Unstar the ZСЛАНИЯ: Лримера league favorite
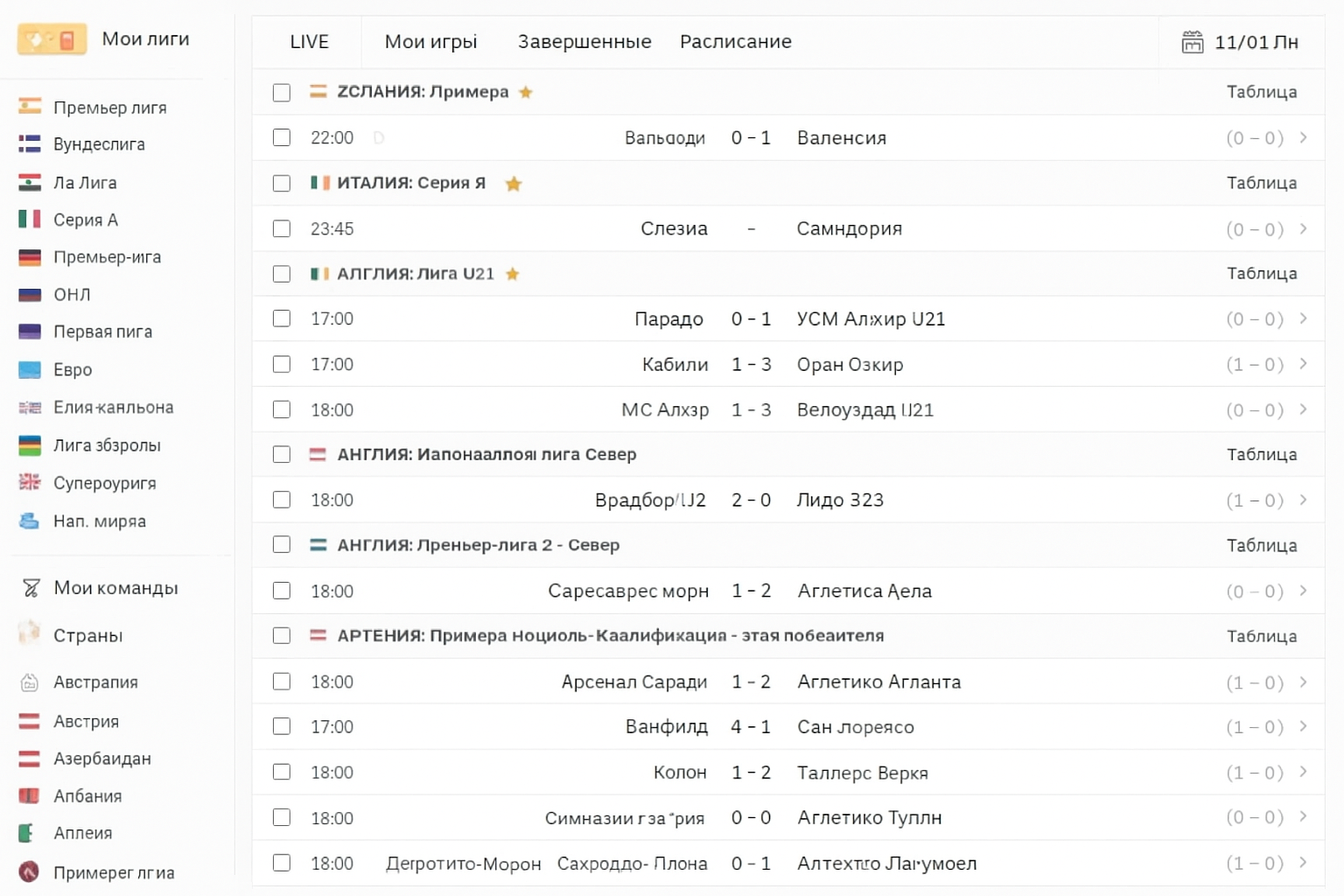The image size is (1344, 896). pyautogui.click(x=526, y=92)
